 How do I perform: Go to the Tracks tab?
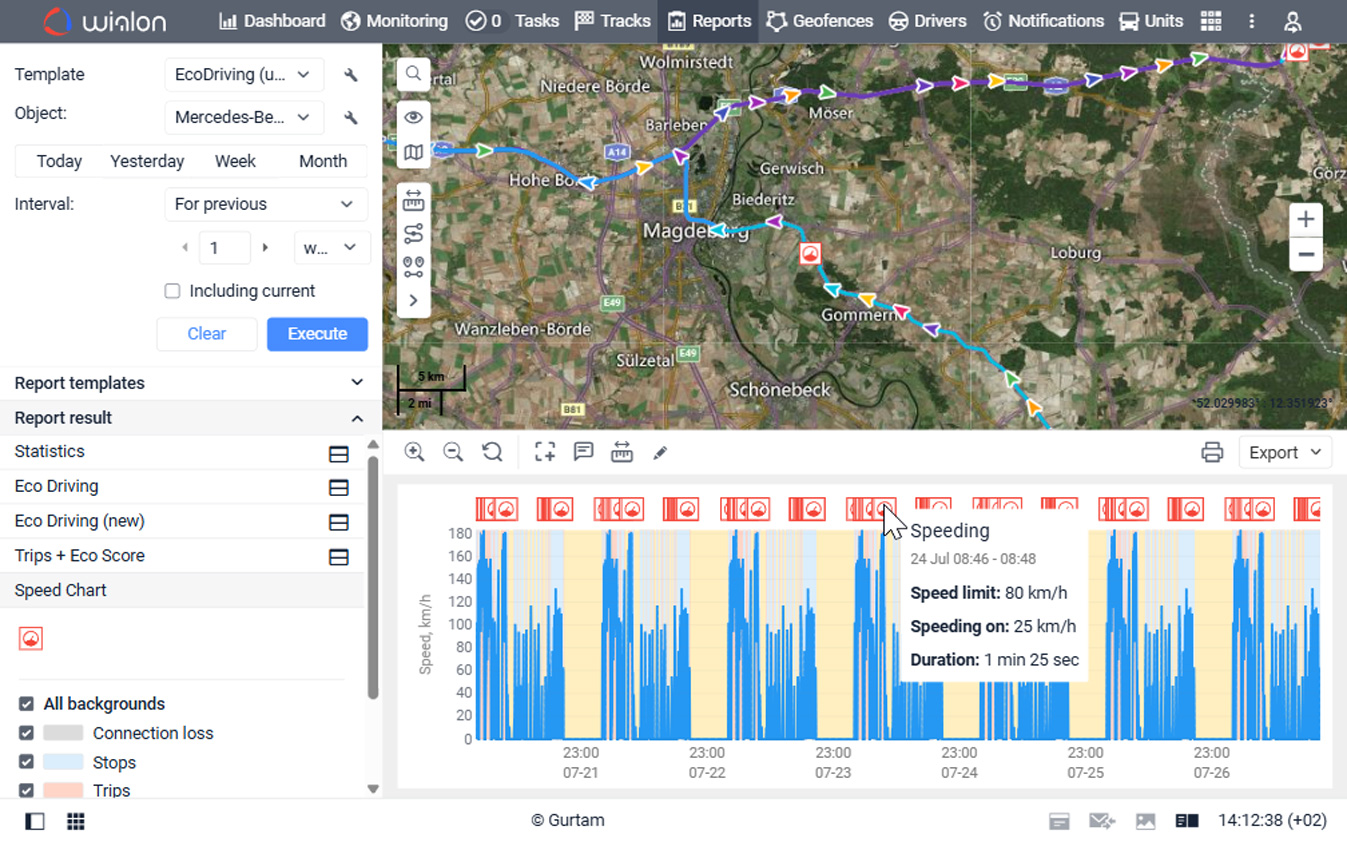(x=613, y=21)
